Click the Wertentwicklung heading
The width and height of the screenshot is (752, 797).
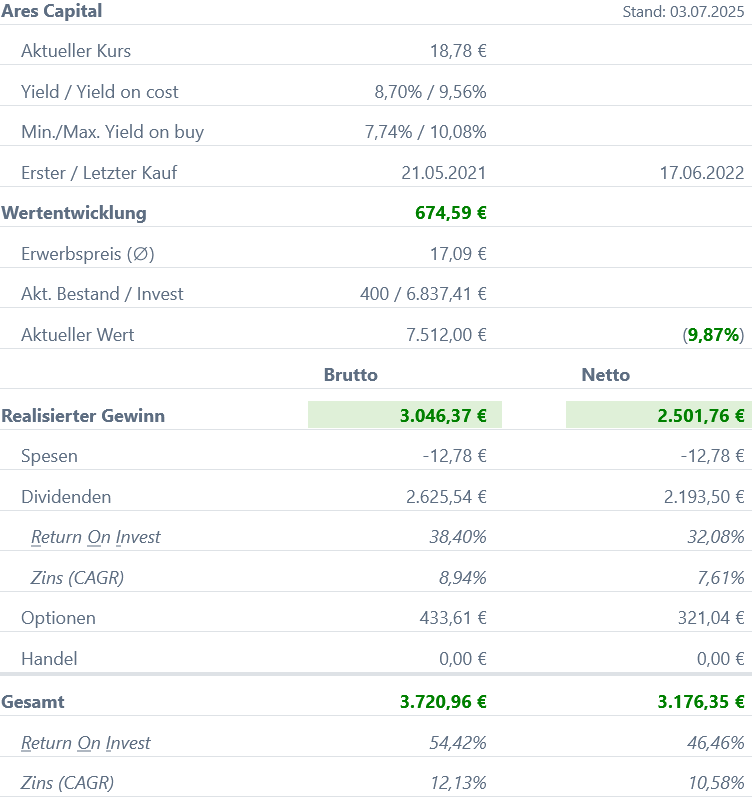click(x=74, y=213)
